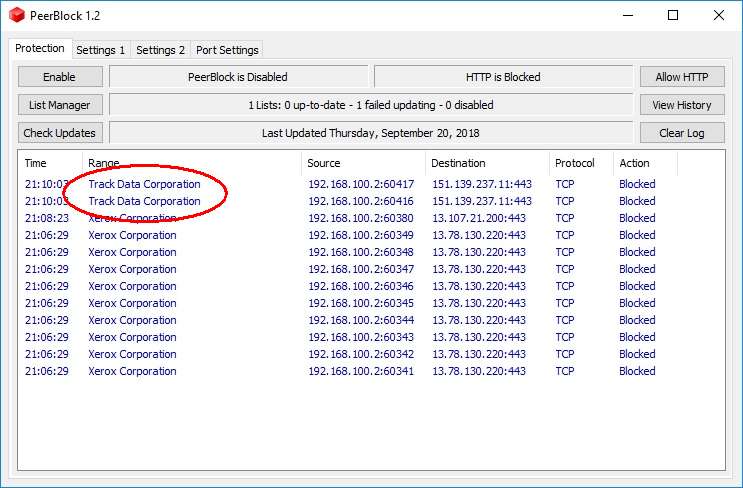Image resolution: width=743 pixels, height=488 pixels.
Task: Click source 192.168.100.2:60342
Action: (x=361, y=354)
